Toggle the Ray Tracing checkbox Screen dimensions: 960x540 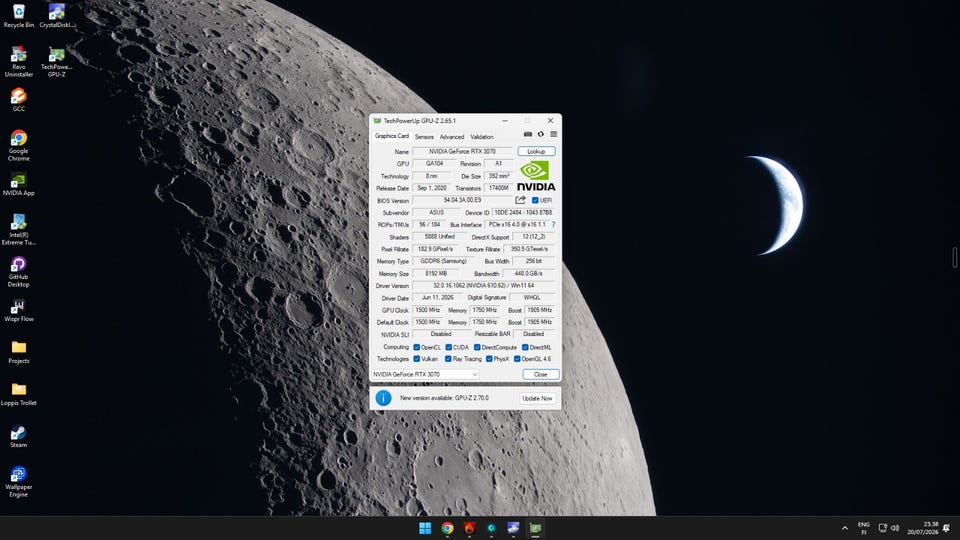(448, 359)
